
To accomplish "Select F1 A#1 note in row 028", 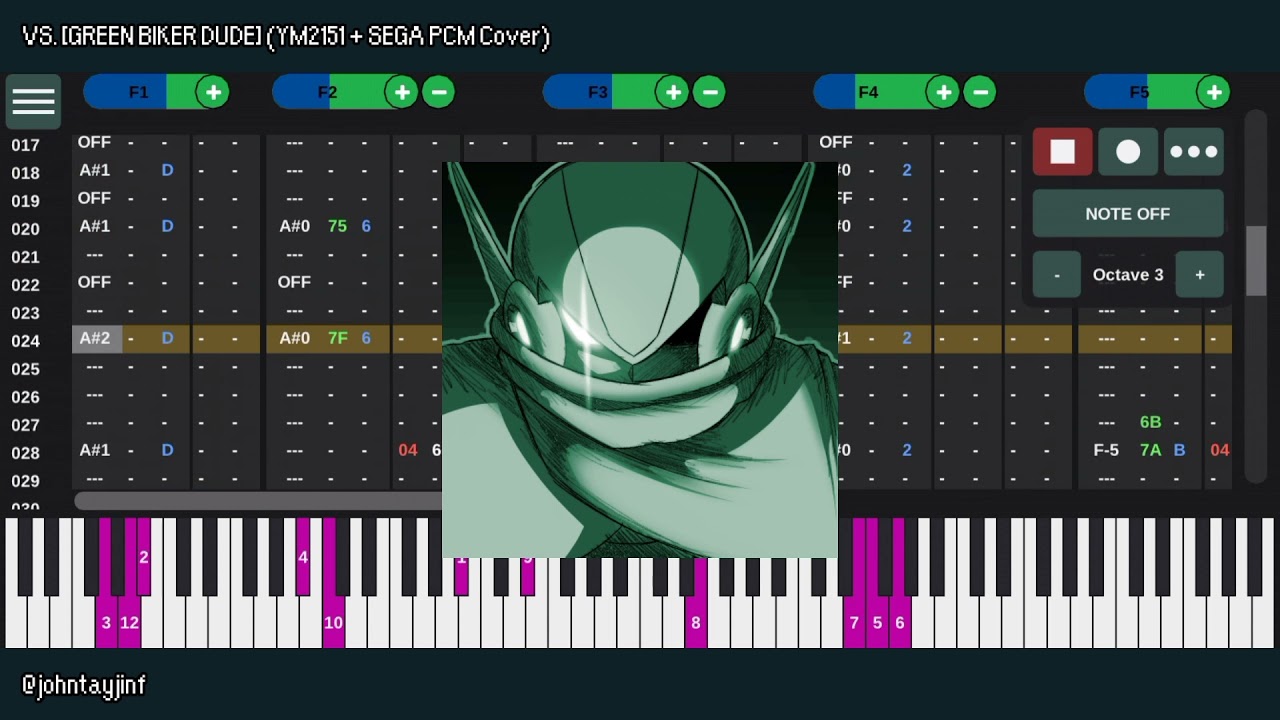I will [x=95, y=451].
